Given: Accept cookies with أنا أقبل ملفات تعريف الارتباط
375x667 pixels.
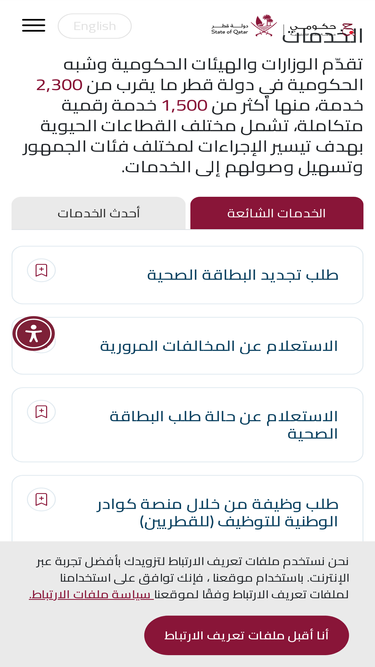Looking at the screenshot, I should [x=247, y=636].
